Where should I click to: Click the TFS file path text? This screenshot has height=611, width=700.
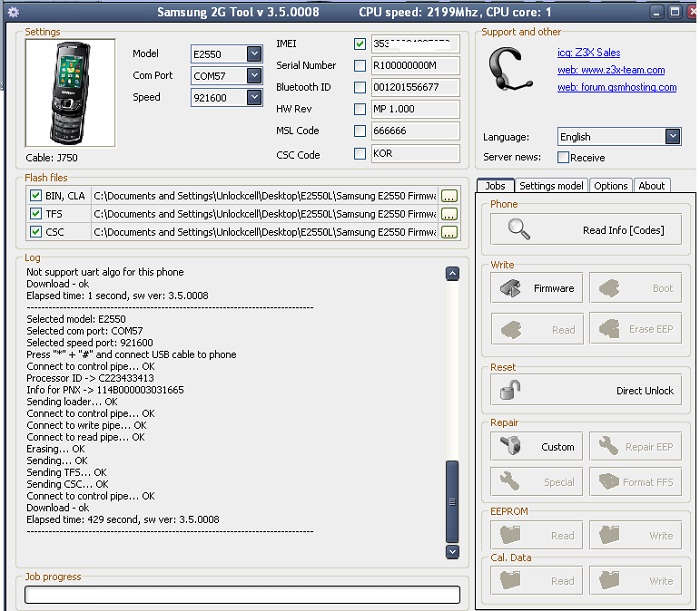click(x=265, y=214)
